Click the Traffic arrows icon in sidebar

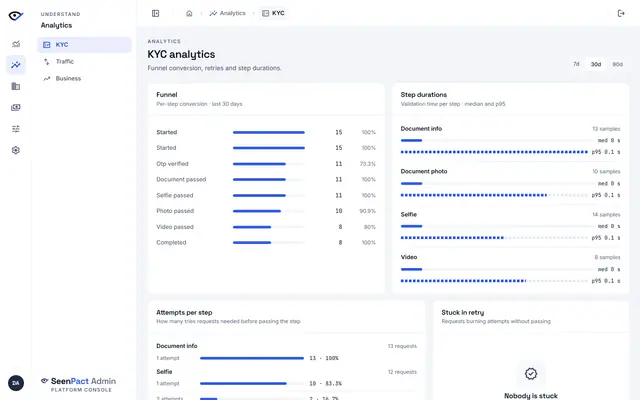click(x=47, y=62)
